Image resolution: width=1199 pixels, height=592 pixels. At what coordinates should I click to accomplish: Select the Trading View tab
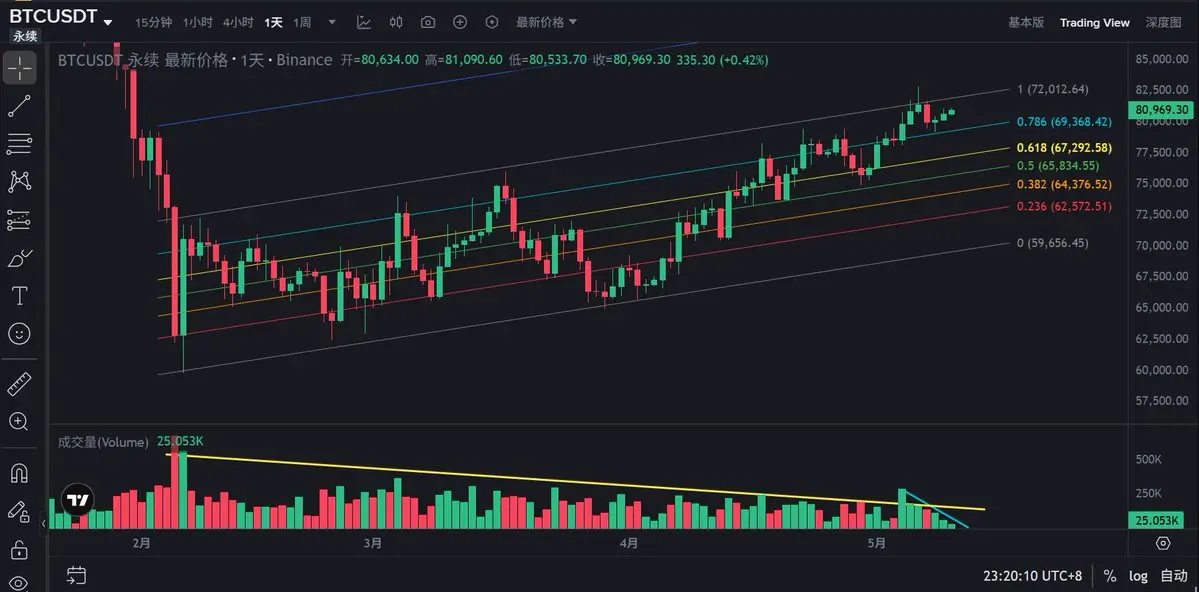(1094, 23)
